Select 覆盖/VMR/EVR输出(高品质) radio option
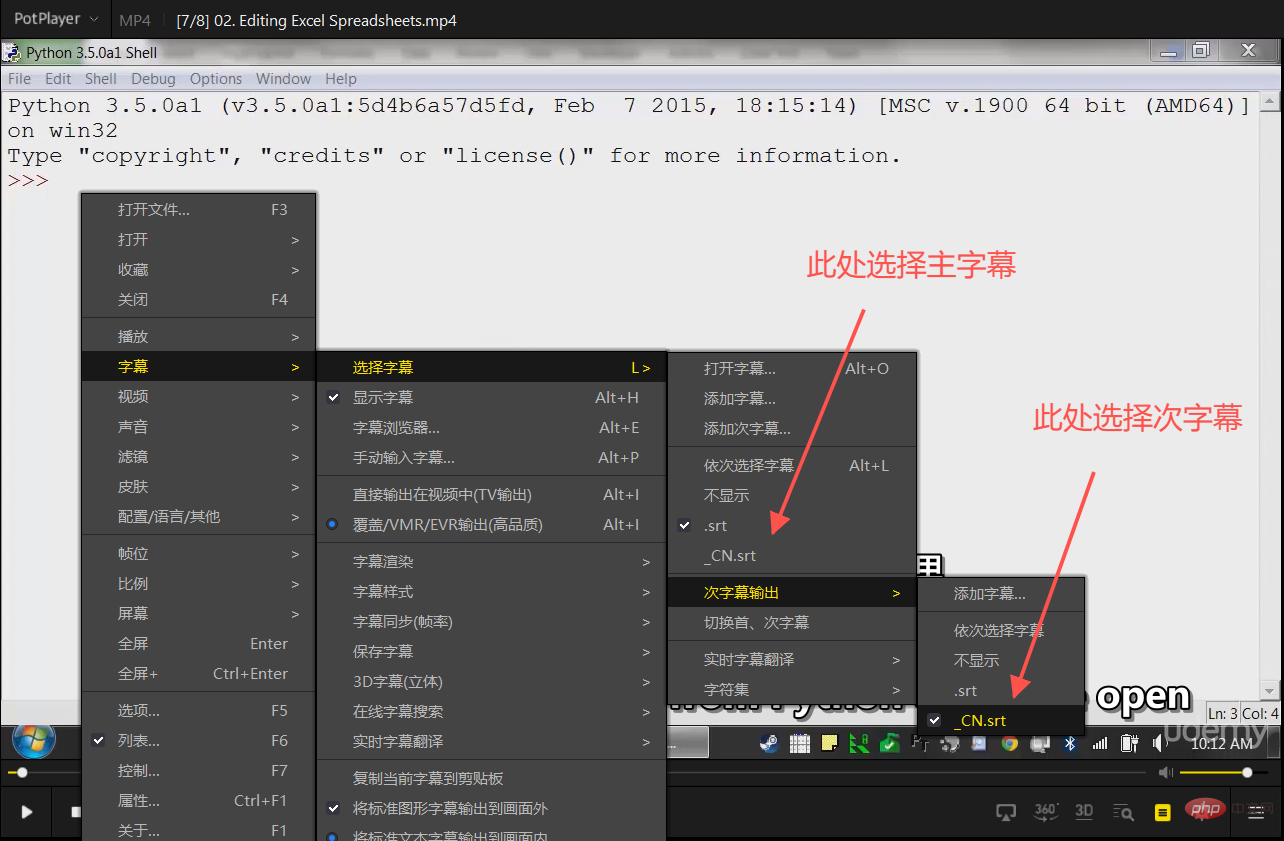Viewport: 1284px width, 841px height. [491, 524]
